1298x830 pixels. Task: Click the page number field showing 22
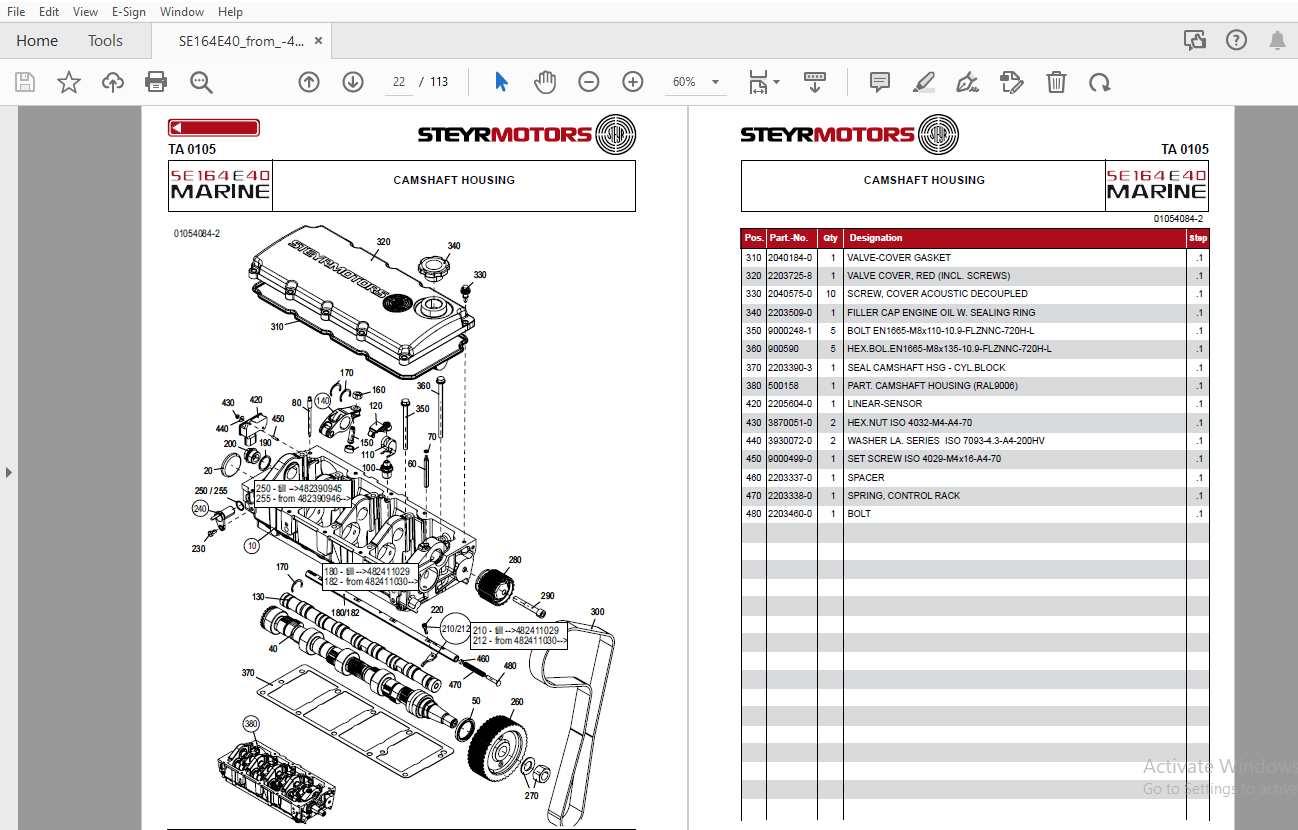pyautogui.click(x=399, y=82)
